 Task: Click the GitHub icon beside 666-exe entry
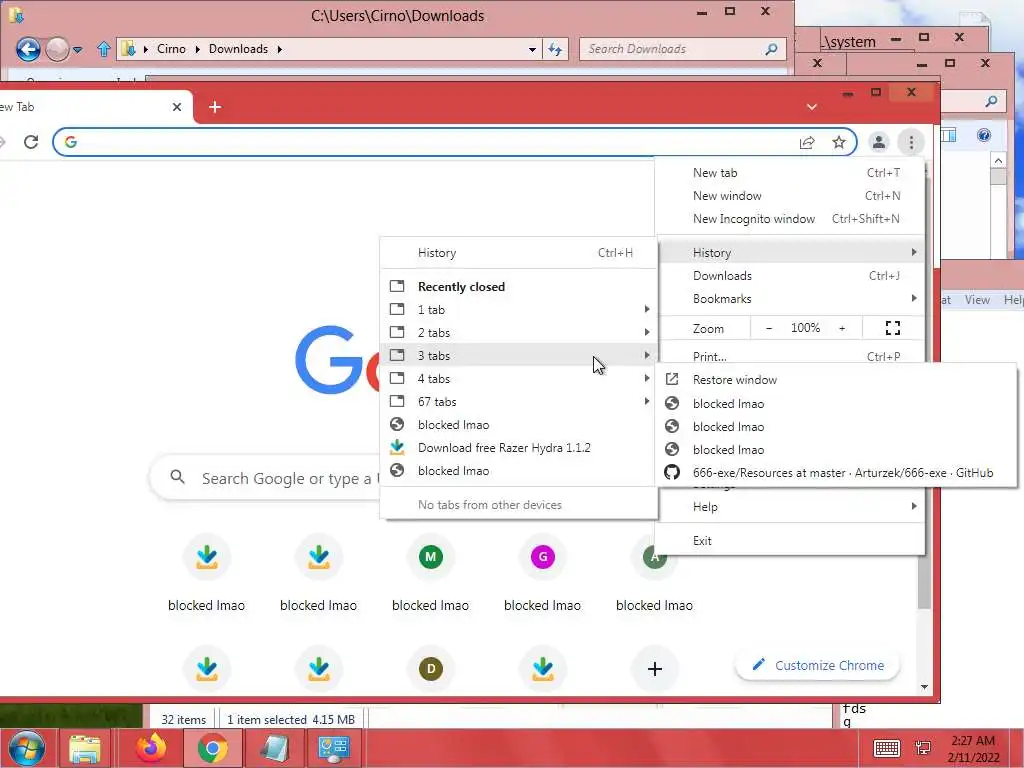tap(672, 472)
